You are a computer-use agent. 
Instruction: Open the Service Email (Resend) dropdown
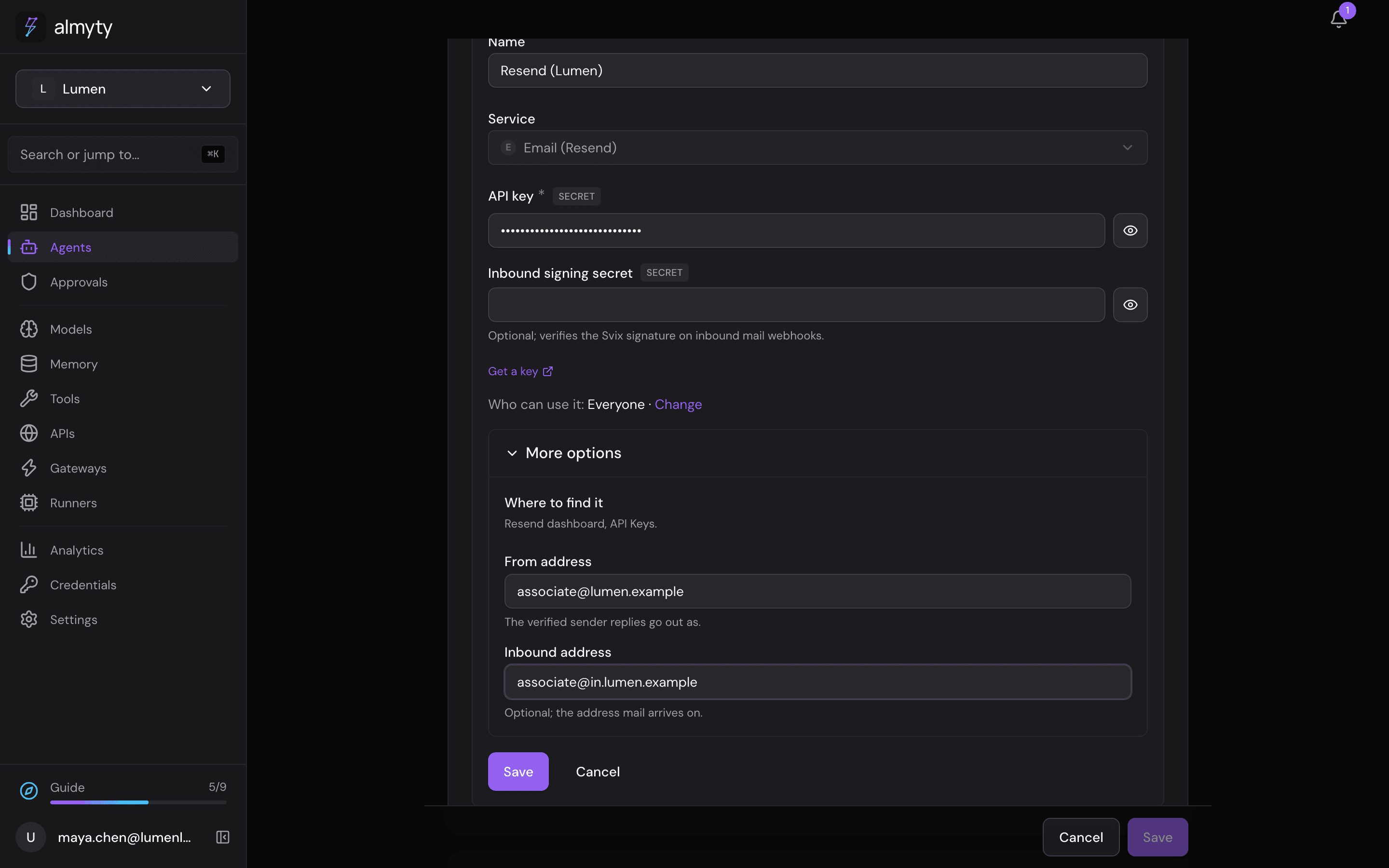pyautogui.click(x=817, y=148)
